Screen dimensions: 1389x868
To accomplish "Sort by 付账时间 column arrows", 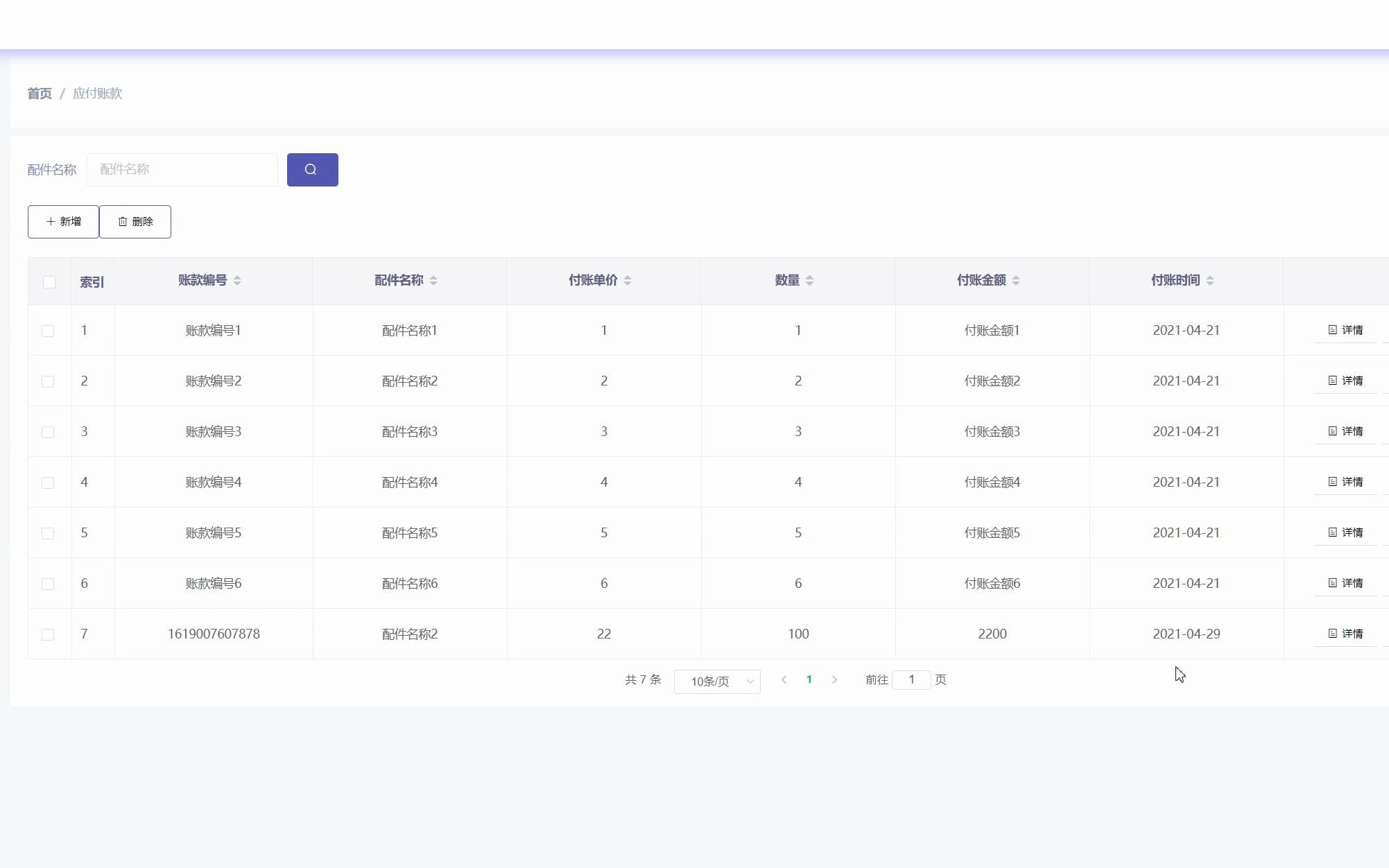I will click(1210, 281).
